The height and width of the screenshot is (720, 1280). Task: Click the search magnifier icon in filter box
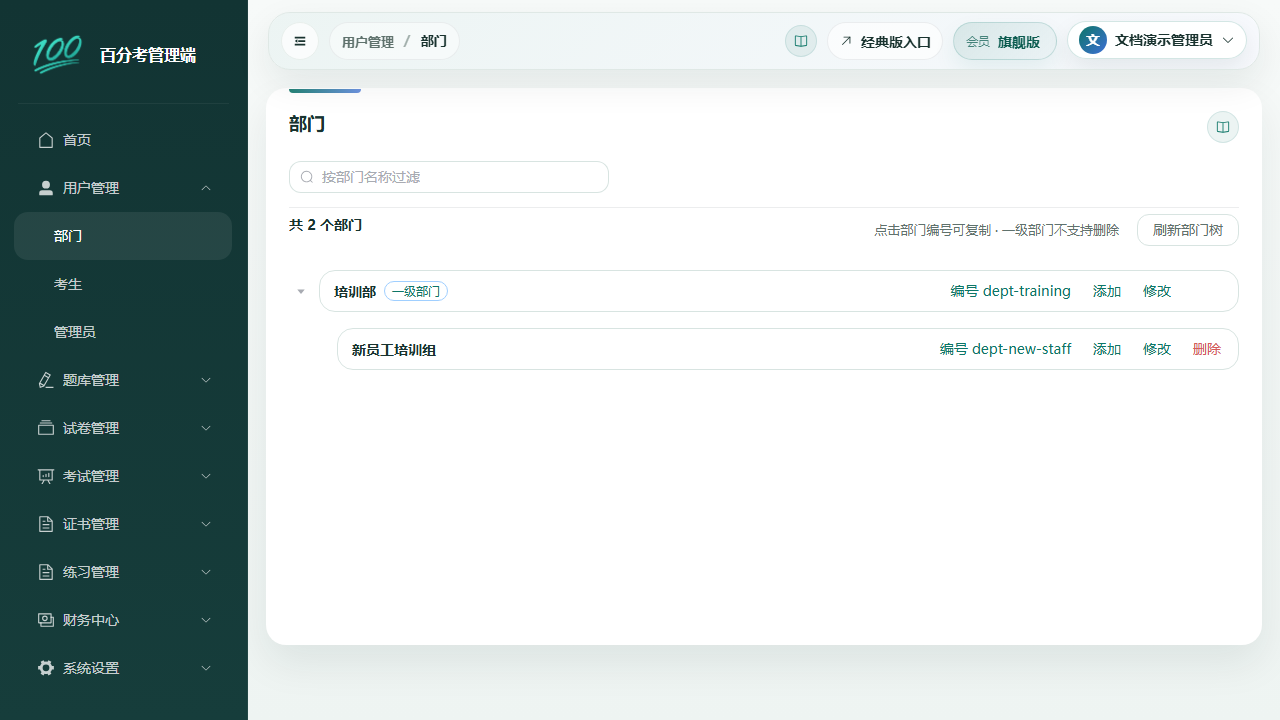[307, 177]
